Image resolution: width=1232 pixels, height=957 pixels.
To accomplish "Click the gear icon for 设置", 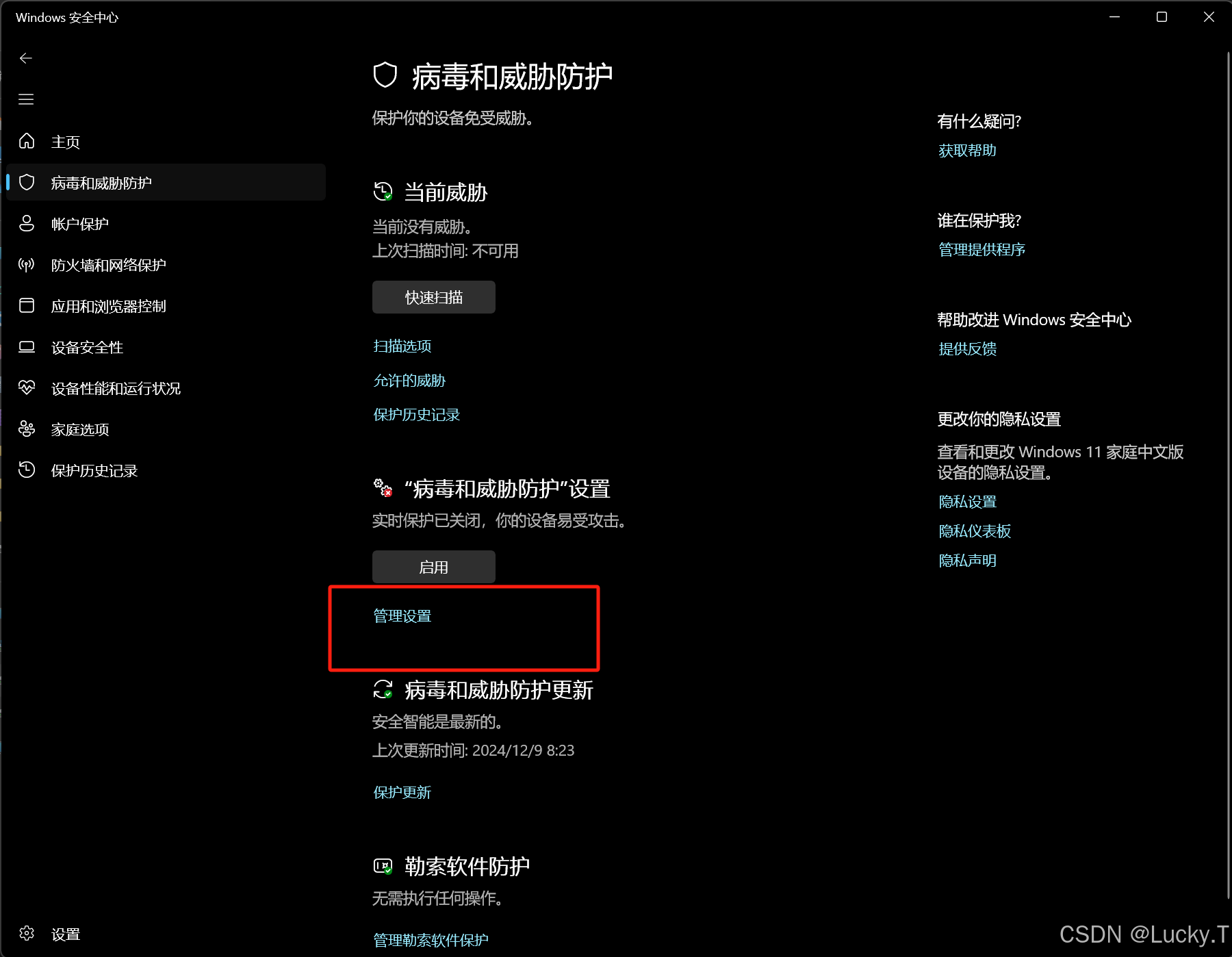I will (27, 933).
